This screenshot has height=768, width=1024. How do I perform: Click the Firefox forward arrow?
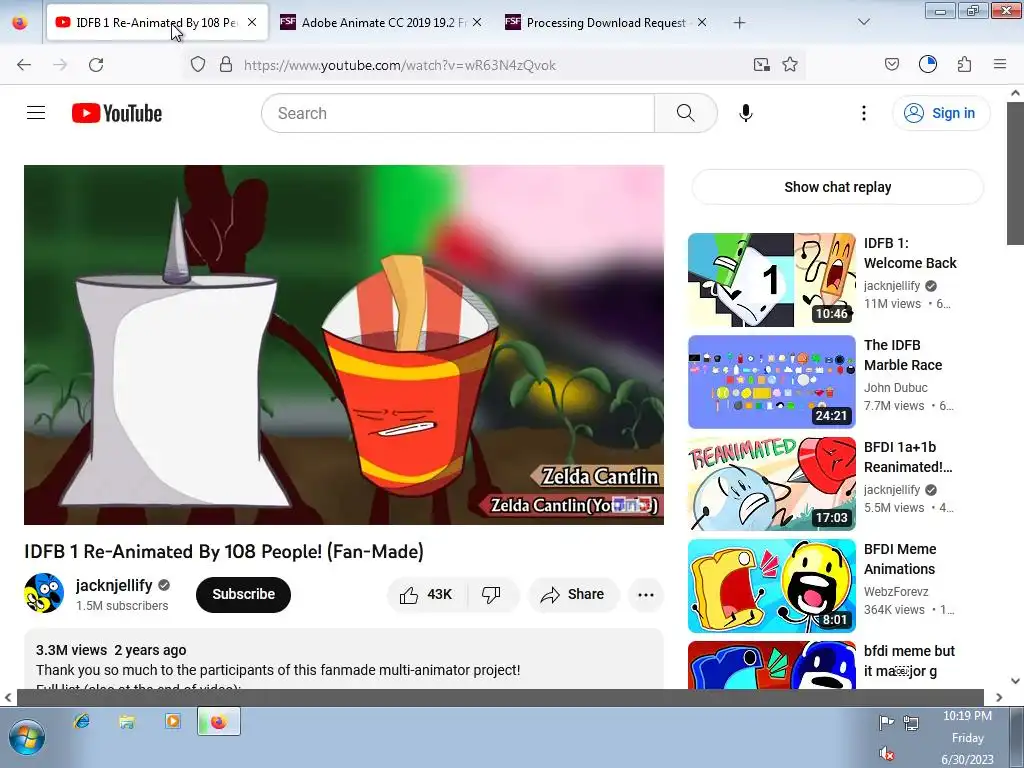[x=60, y=65]
